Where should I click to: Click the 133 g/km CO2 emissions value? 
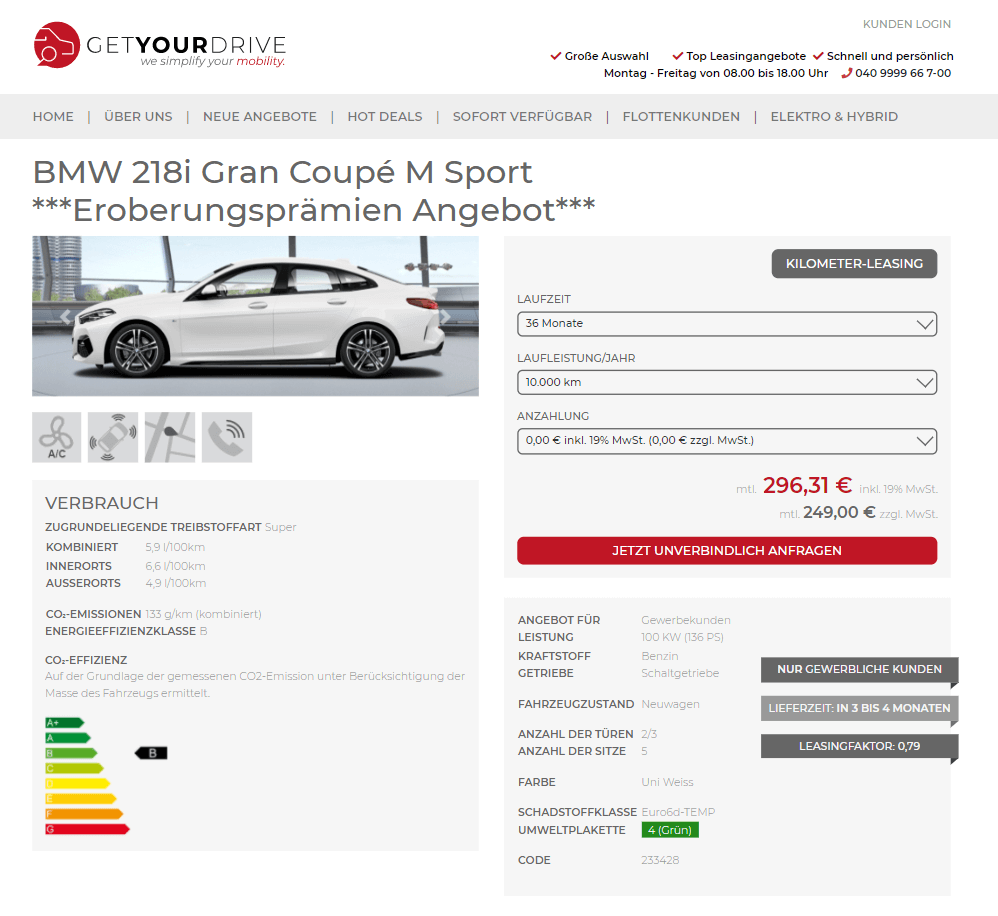click(x=203, y=614)
